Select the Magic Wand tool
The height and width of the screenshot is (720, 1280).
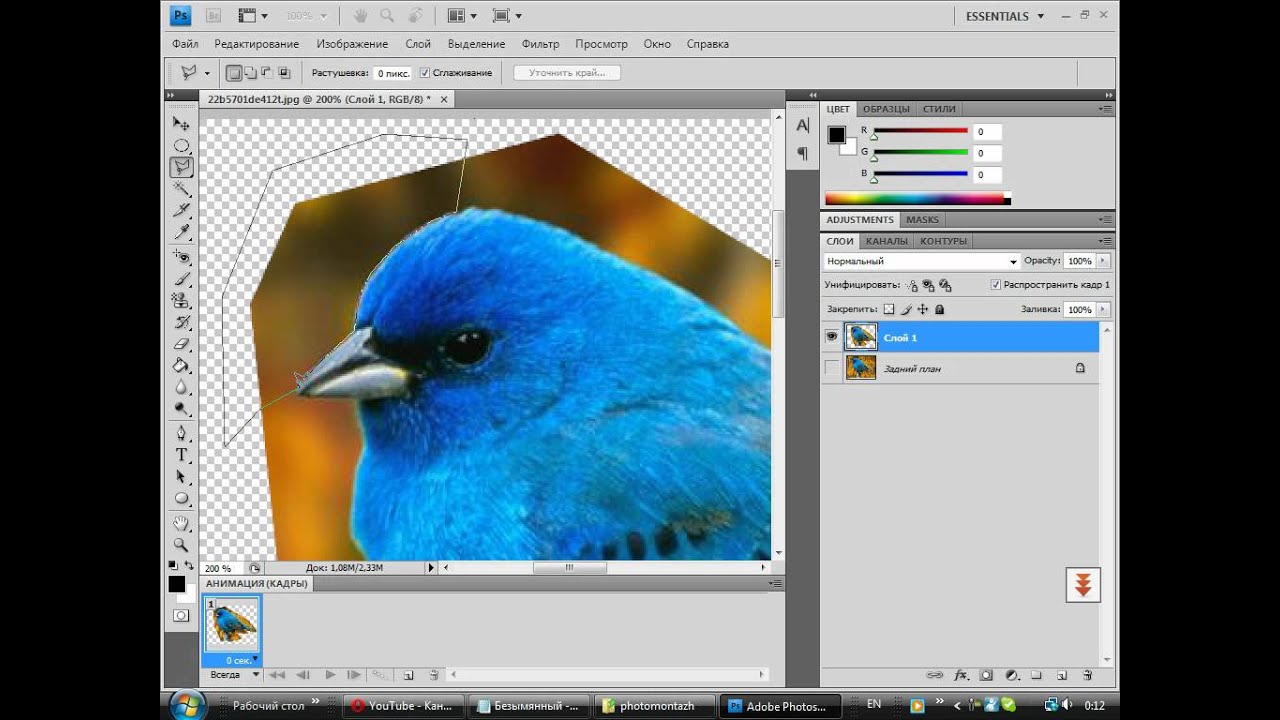181,189
